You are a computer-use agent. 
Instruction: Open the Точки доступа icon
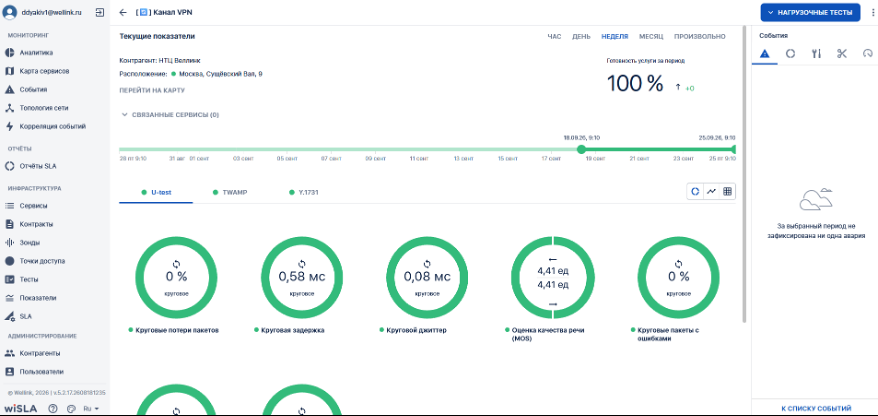pos(9,261)
